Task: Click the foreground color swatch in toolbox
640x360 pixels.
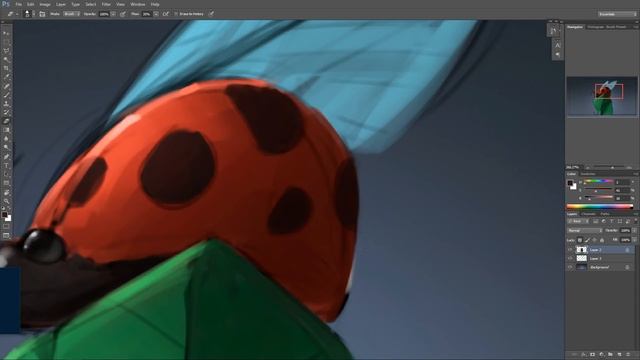Action: (x=4, y=214)
